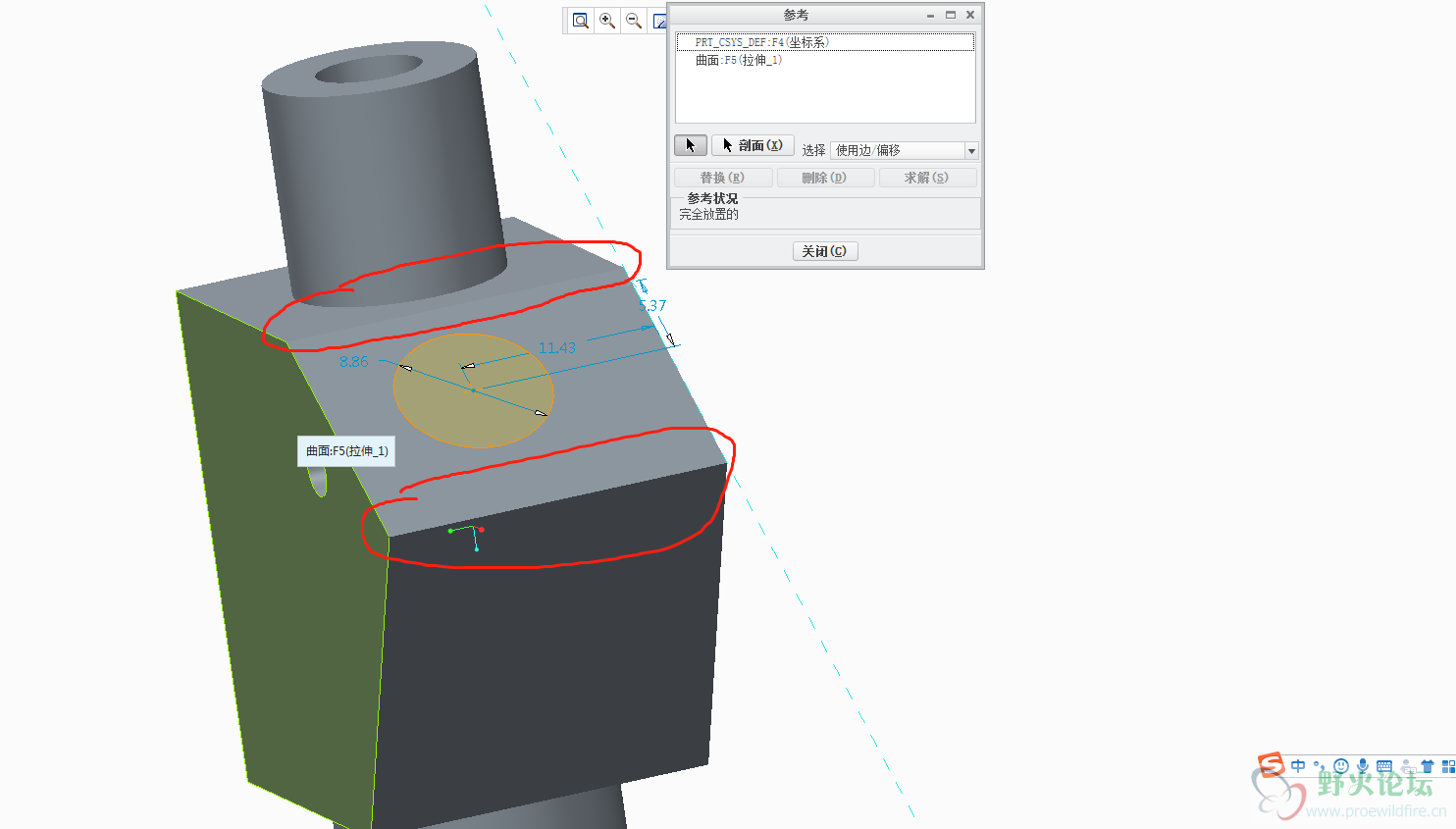Open the Sogou skin shirt icon
This screenshot has height=829, width=1456.
pyautogui.click(x=1428, y=766)
